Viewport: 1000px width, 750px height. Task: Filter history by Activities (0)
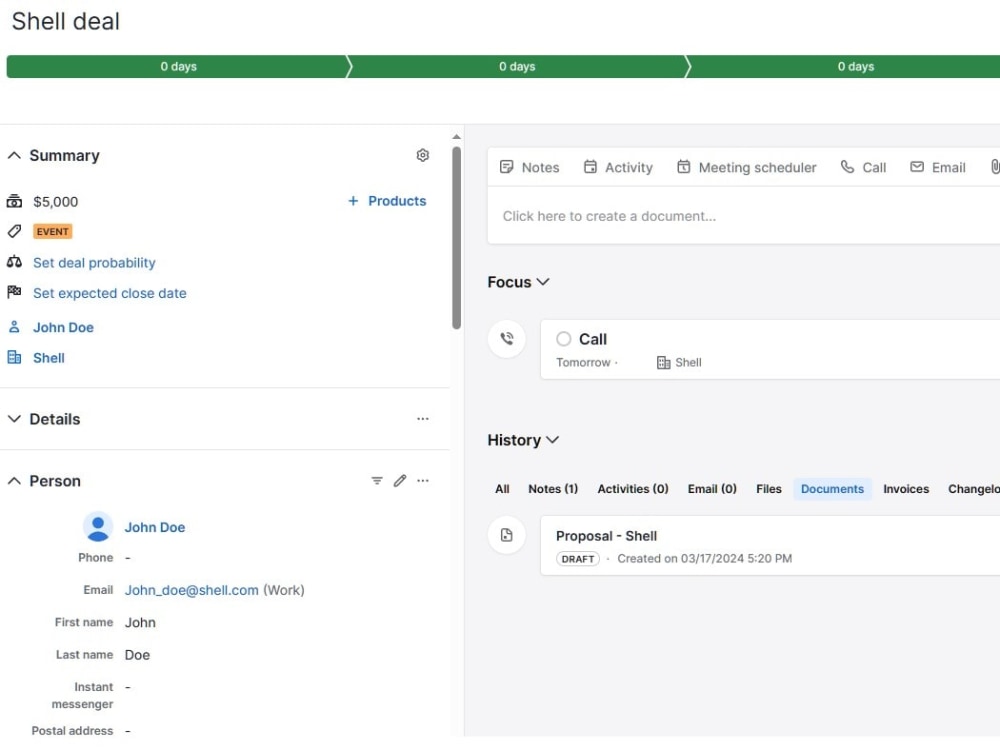point(633,489)
